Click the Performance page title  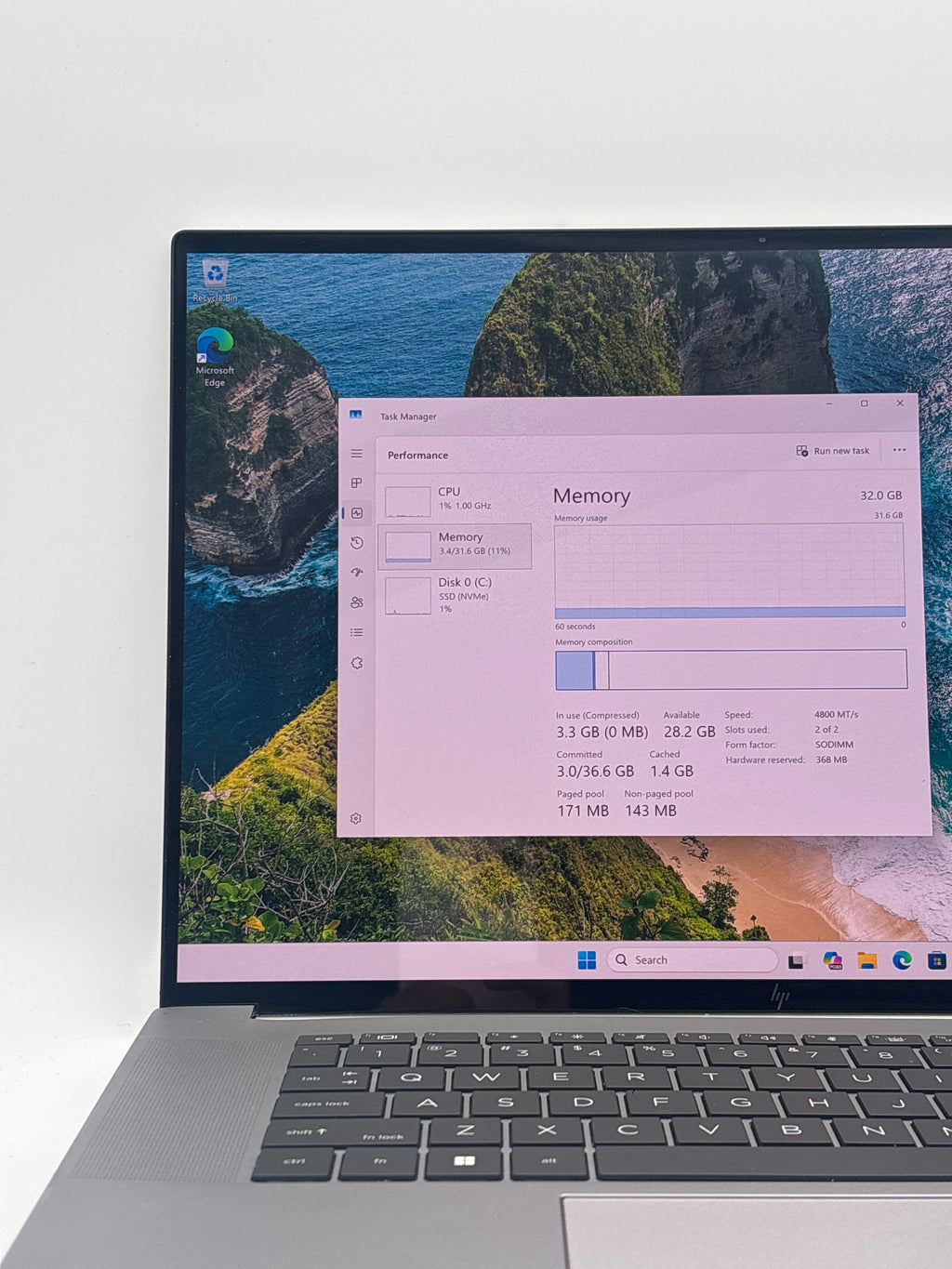pyautogui.click(x=417, y=456)
